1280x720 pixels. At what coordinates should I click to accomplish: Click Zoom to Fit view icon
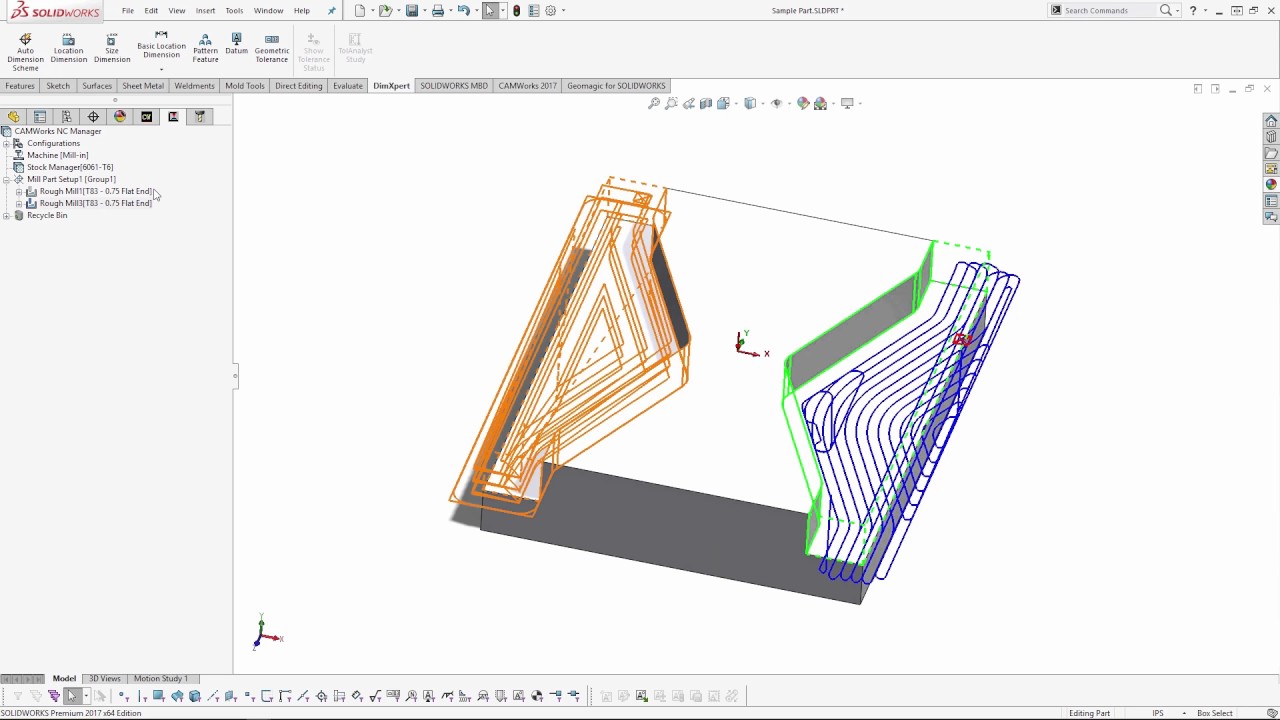pyautogui.click(x=654, y=103)
